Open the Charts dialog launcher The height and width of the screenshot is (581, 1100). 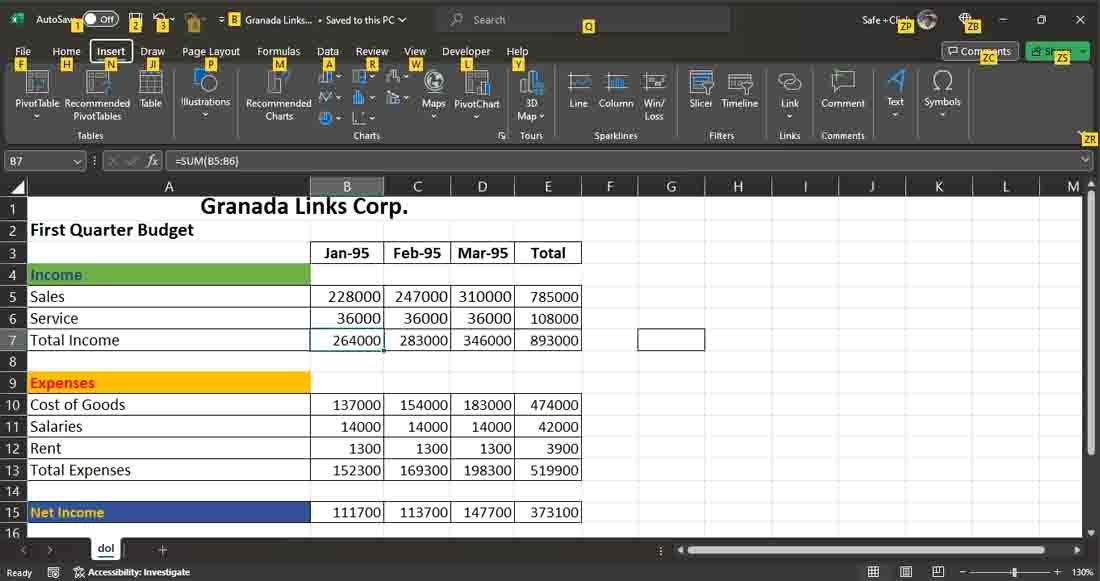[502, 135]
